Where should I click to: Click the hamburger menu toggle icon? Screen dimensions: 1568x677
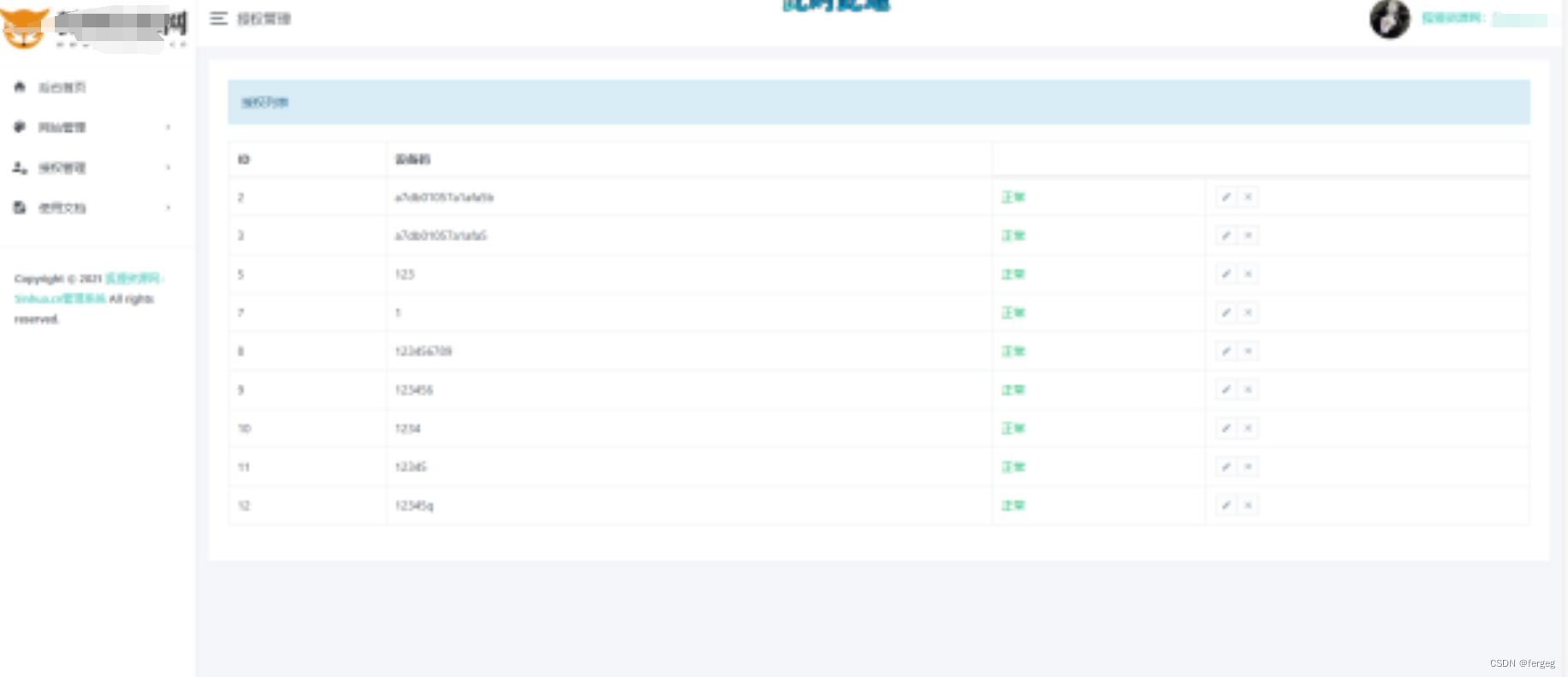point(218,19)
